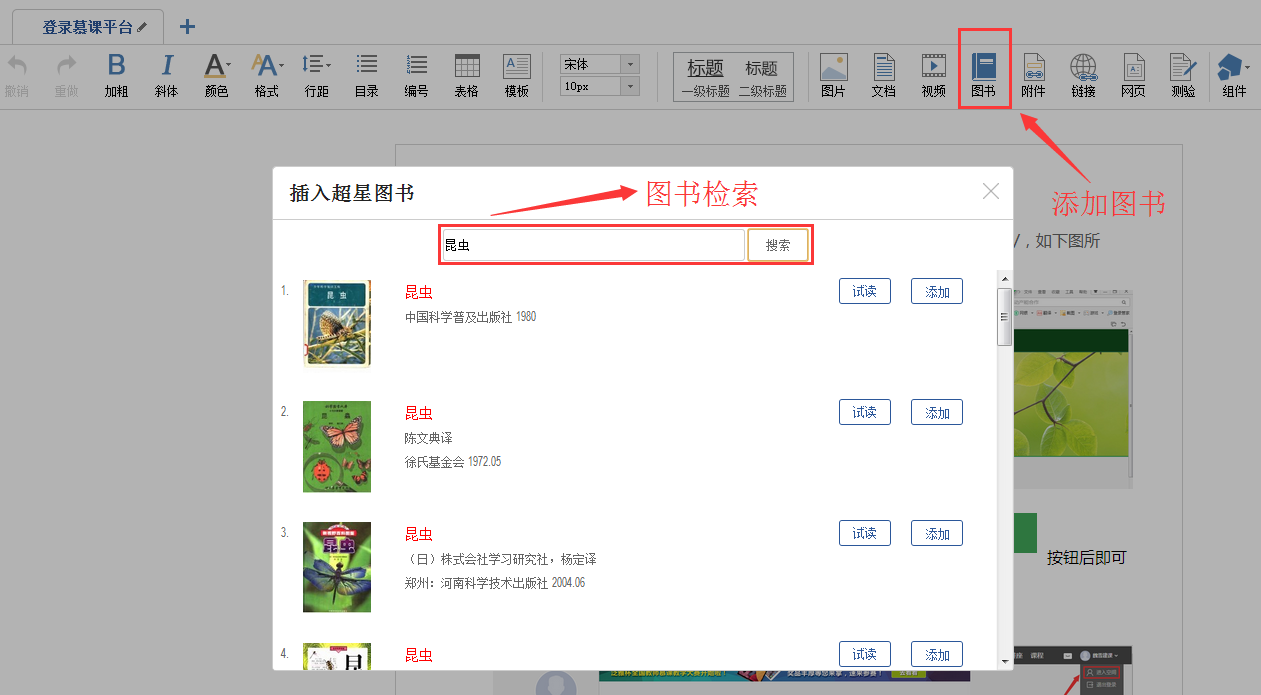Click the pencil edit icon on the tab

coord(142,27)
